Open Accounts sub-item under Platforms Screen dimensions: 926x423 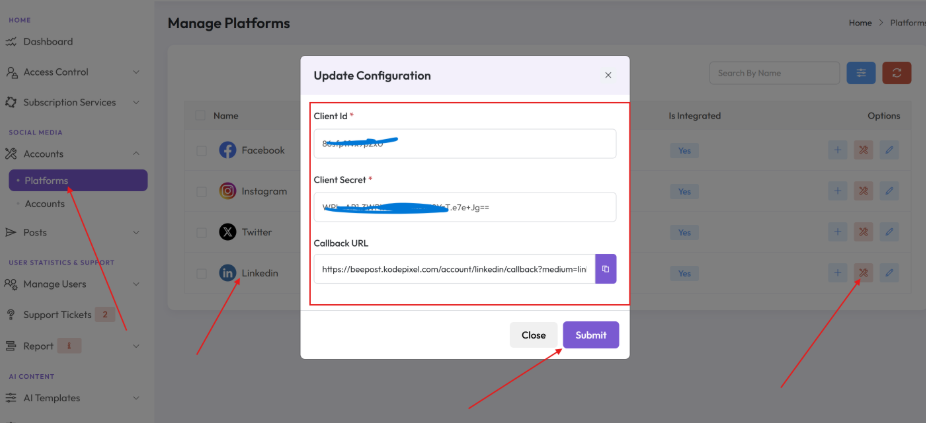[x=44, y=204]
